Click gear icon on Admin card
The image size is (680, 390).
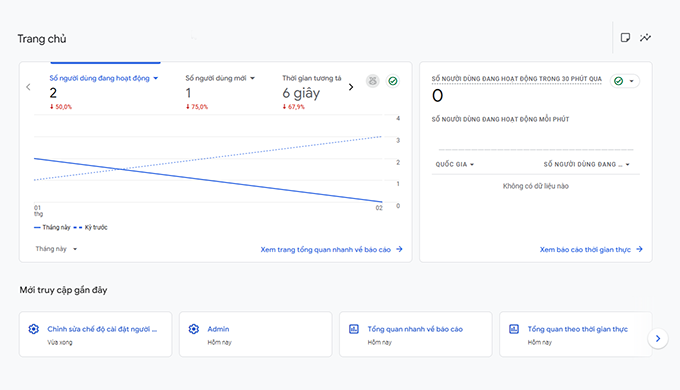click(193, 329)
